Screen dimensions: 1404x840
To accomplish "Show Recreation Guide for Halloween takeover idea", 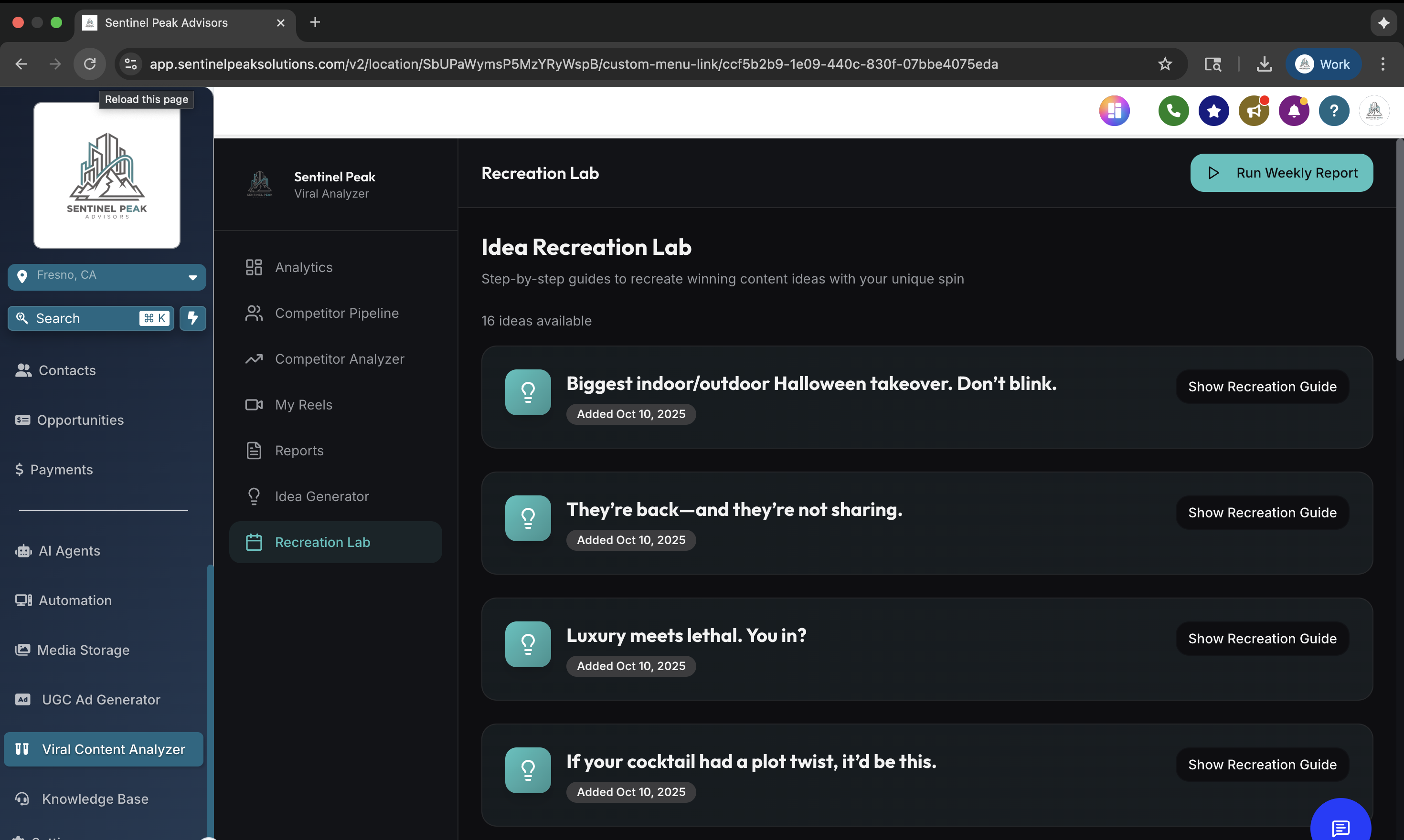I will [x=1262, y=387].
